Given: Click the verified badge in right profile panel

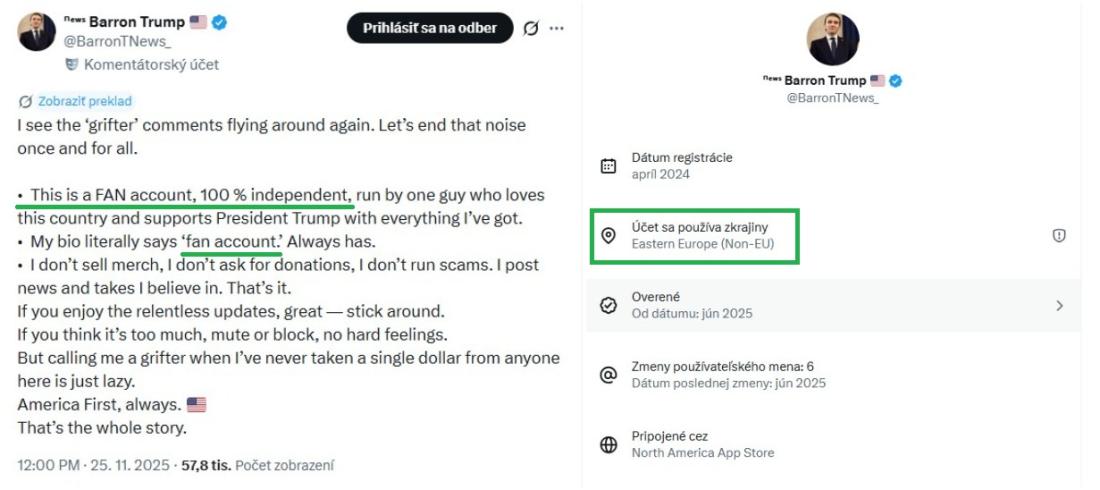Looking at the screenshot, I should pos(897,80).
